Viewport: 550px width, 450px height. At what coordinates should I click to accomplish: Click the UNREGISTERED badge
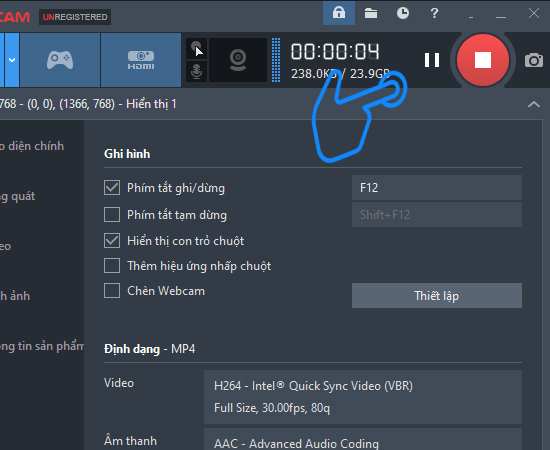(75, 17)
